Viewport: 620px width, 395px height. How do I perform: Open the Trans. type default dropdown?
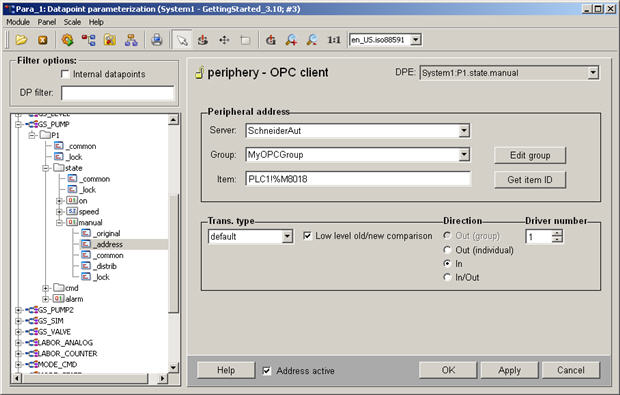pos(287,236)
